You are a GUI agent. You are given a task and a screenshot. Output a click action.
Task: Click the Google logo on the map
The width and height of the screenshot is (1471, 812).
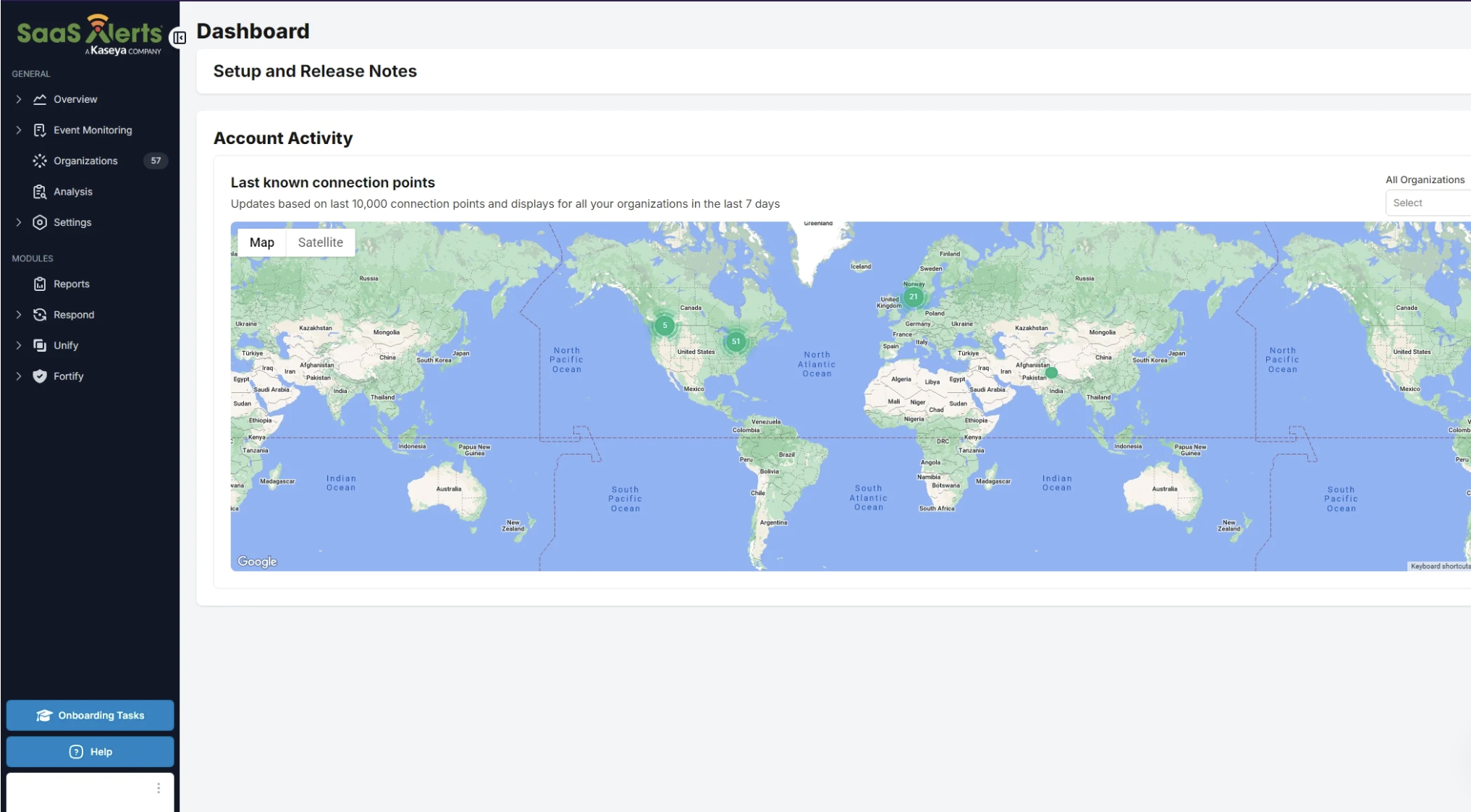point(257,562)
